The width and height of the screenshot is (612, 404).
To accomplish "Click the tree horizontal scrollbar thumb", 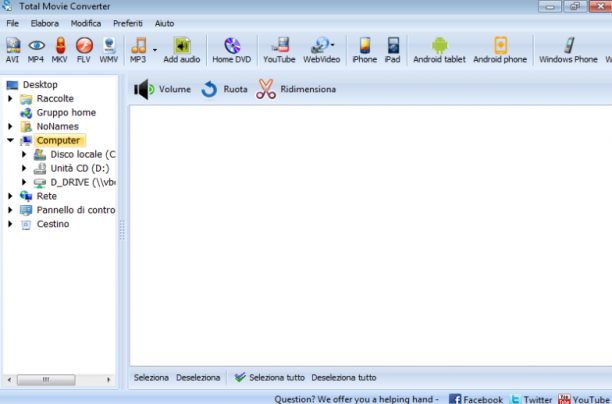I will tap(46, 380).
